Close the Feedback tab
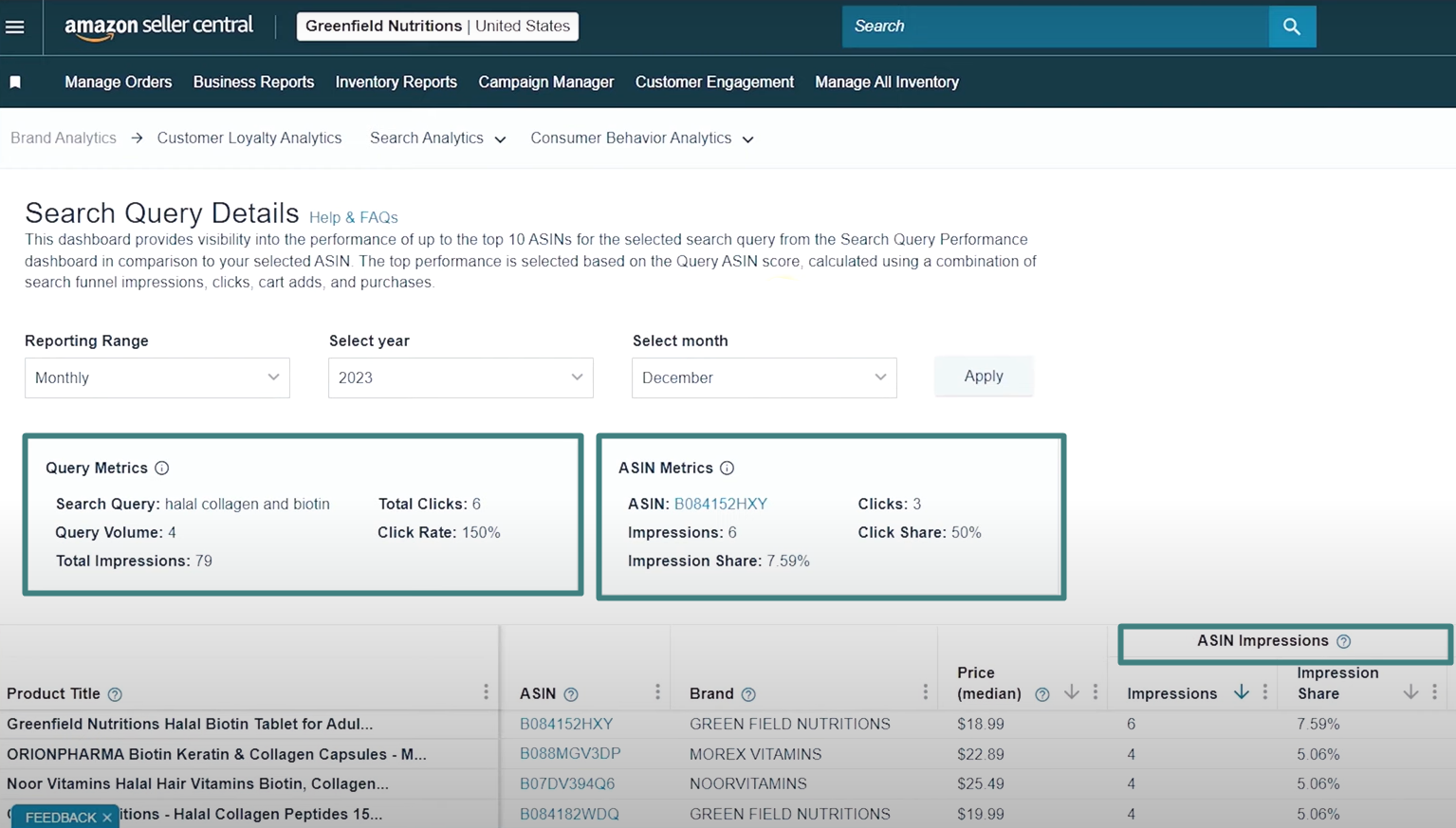Image resolution: width=1456 pixels, height=828 pixels. (107, 818)
